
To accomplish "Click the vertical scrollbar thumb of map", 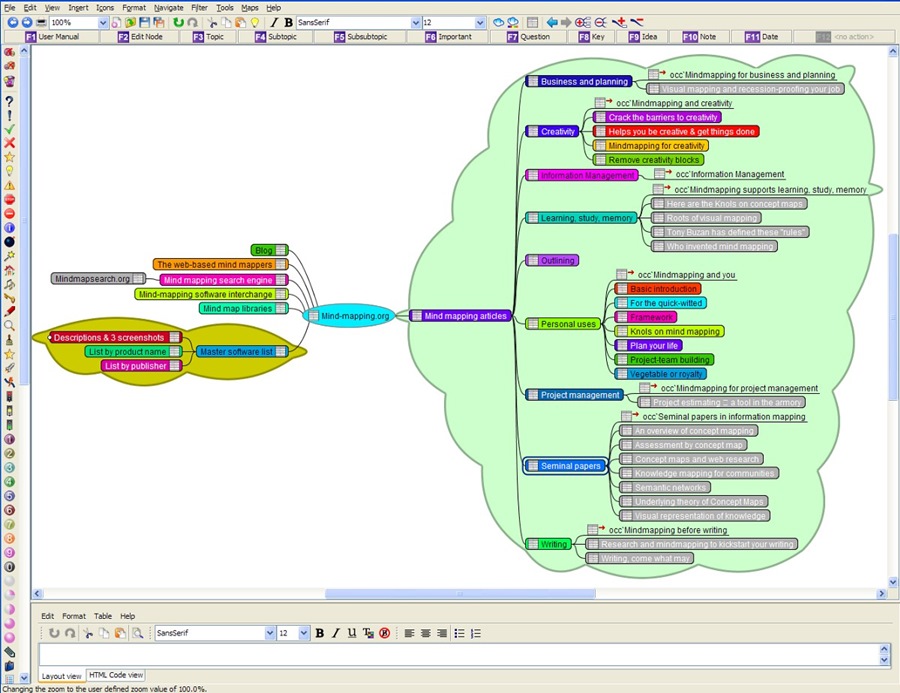I will (x=893, y=317).
